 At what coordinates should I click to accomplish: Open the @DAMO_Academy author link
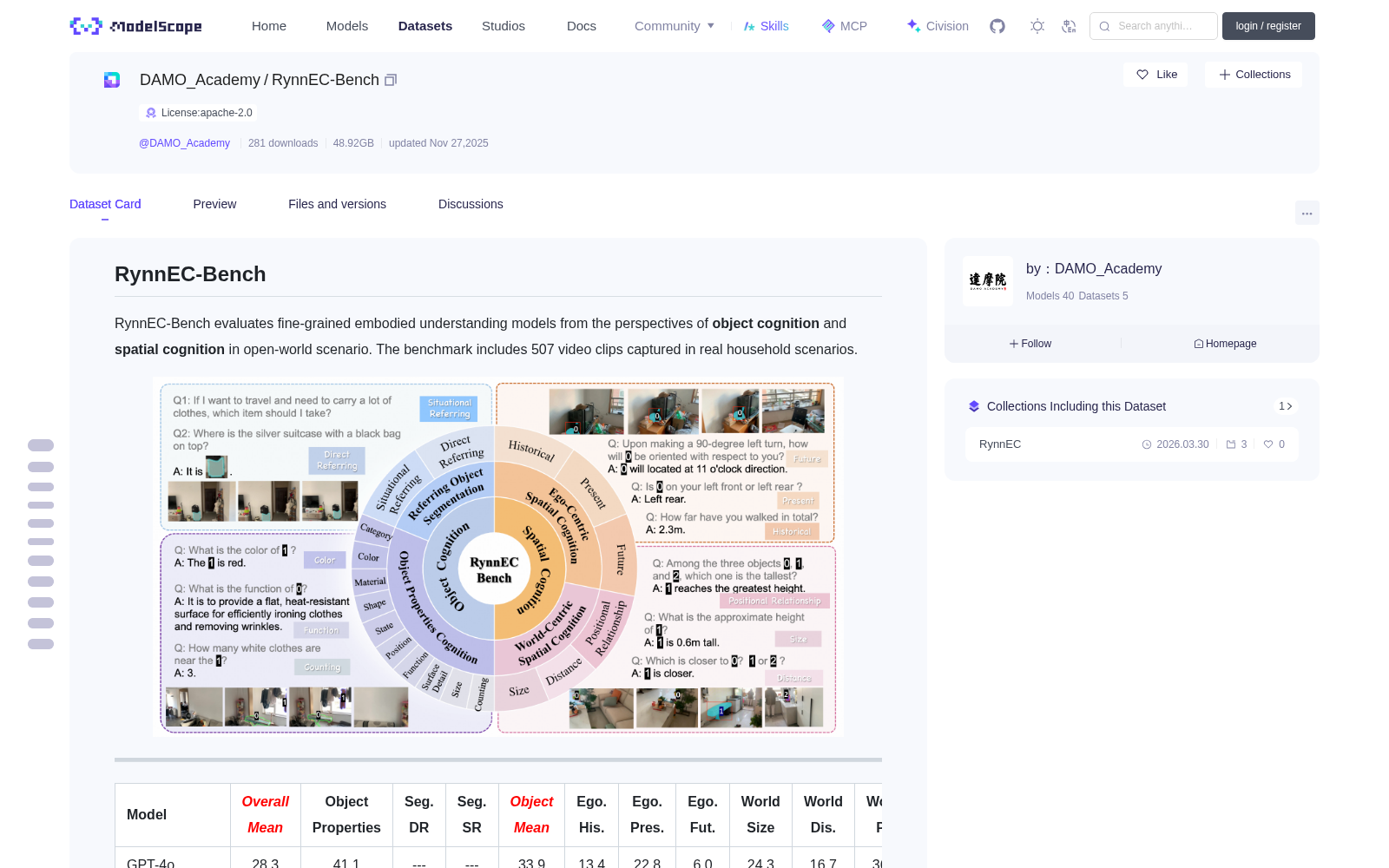[x=184, y=143]
